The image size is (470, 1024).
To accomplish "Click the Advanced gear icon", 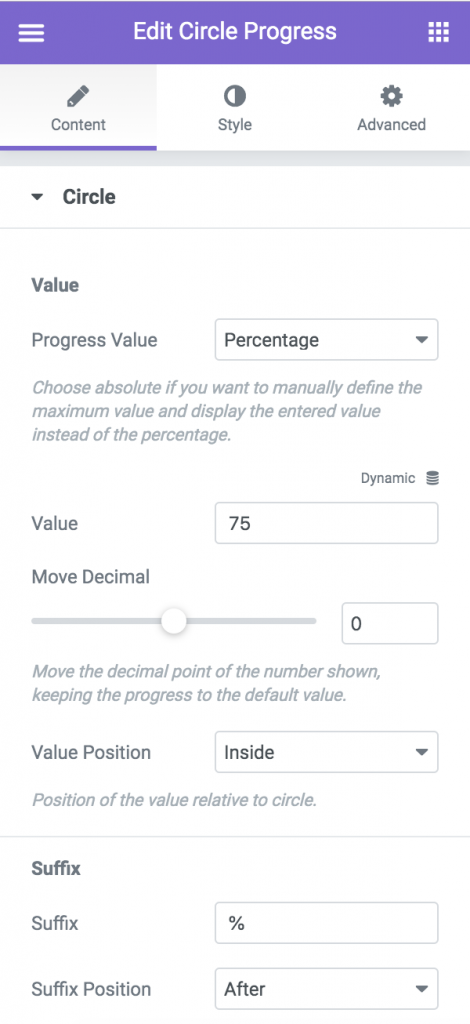I will click(392, 97).
